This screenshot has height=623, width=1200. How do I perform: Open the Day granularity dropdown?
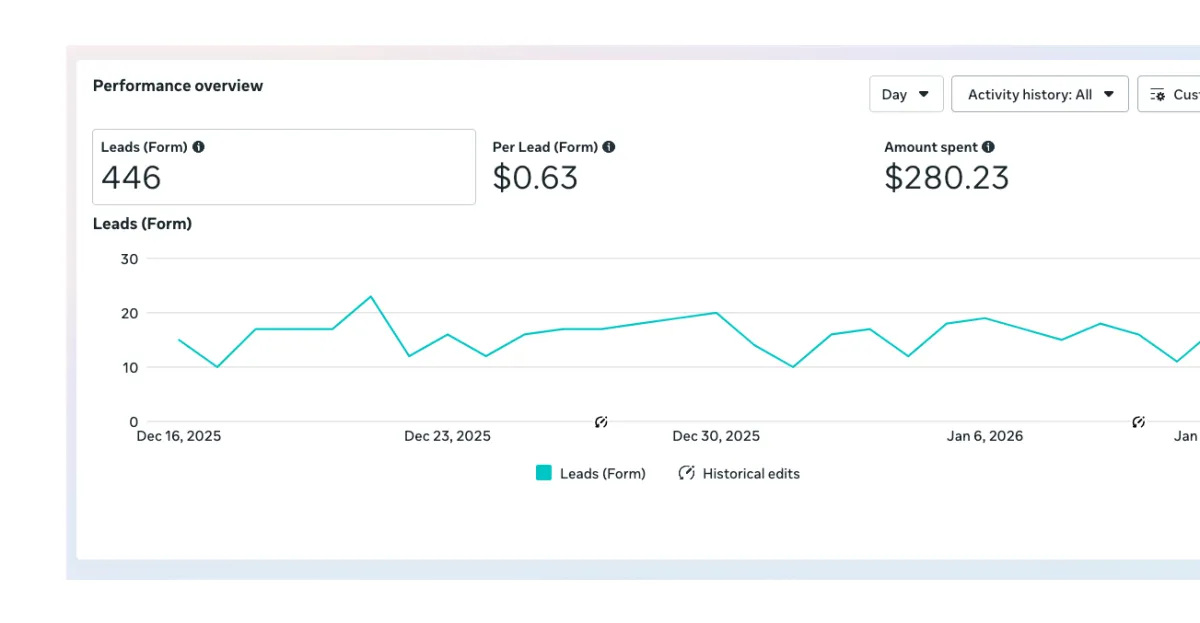[x=906, y=95]
